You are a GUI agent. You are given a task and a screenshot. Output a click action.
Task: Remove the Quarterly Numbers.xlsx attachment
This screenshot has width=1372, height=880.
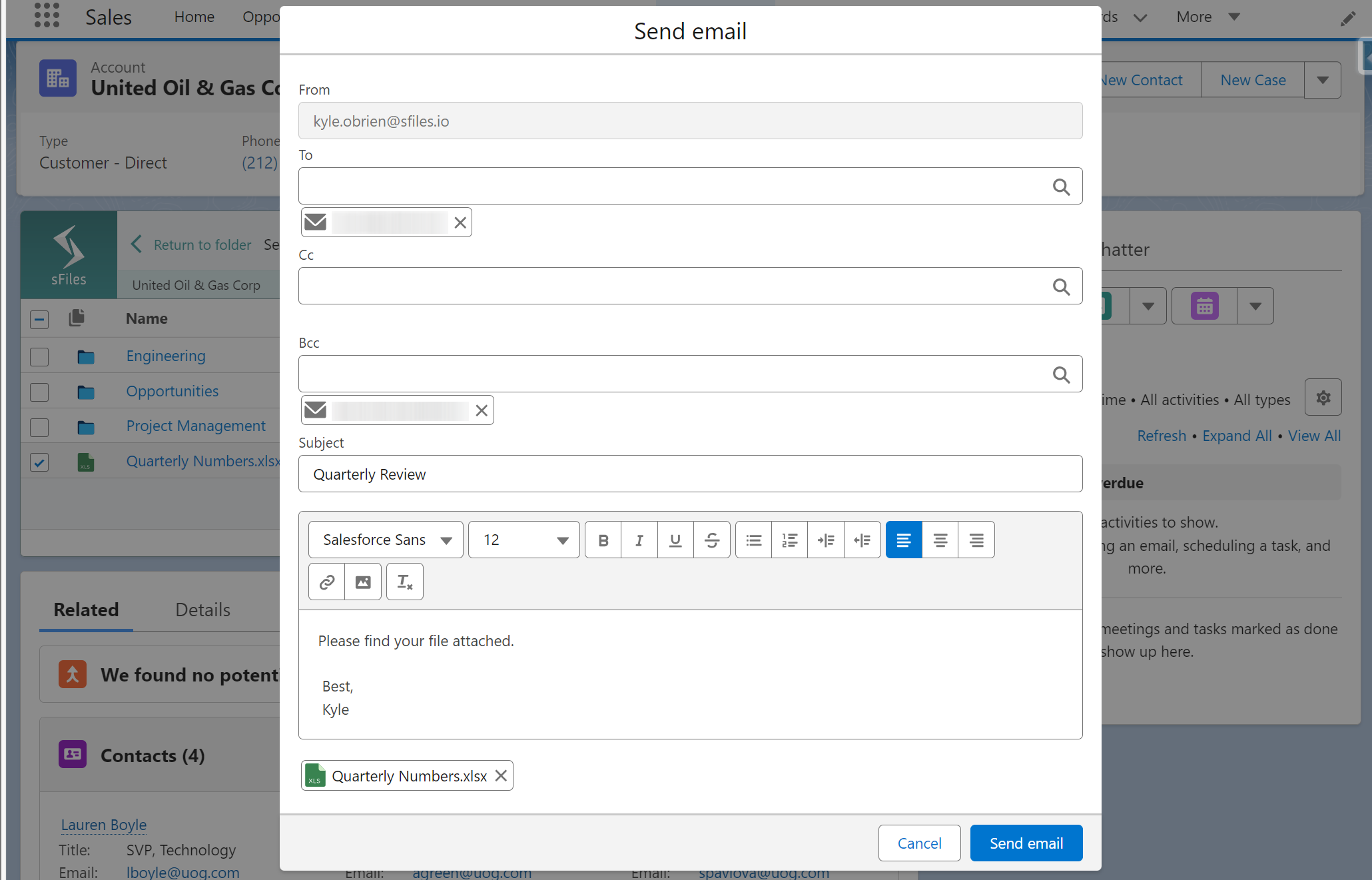point(502,775)
